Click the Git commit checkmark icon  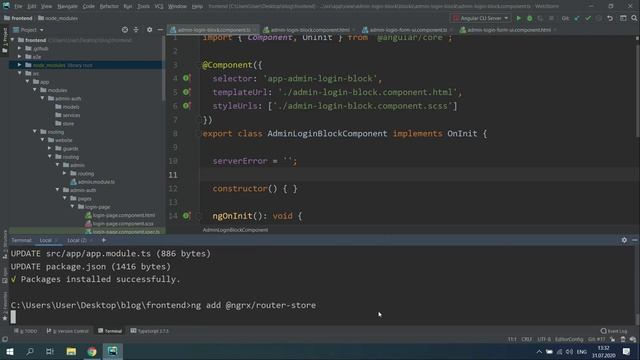click(588, 18)
